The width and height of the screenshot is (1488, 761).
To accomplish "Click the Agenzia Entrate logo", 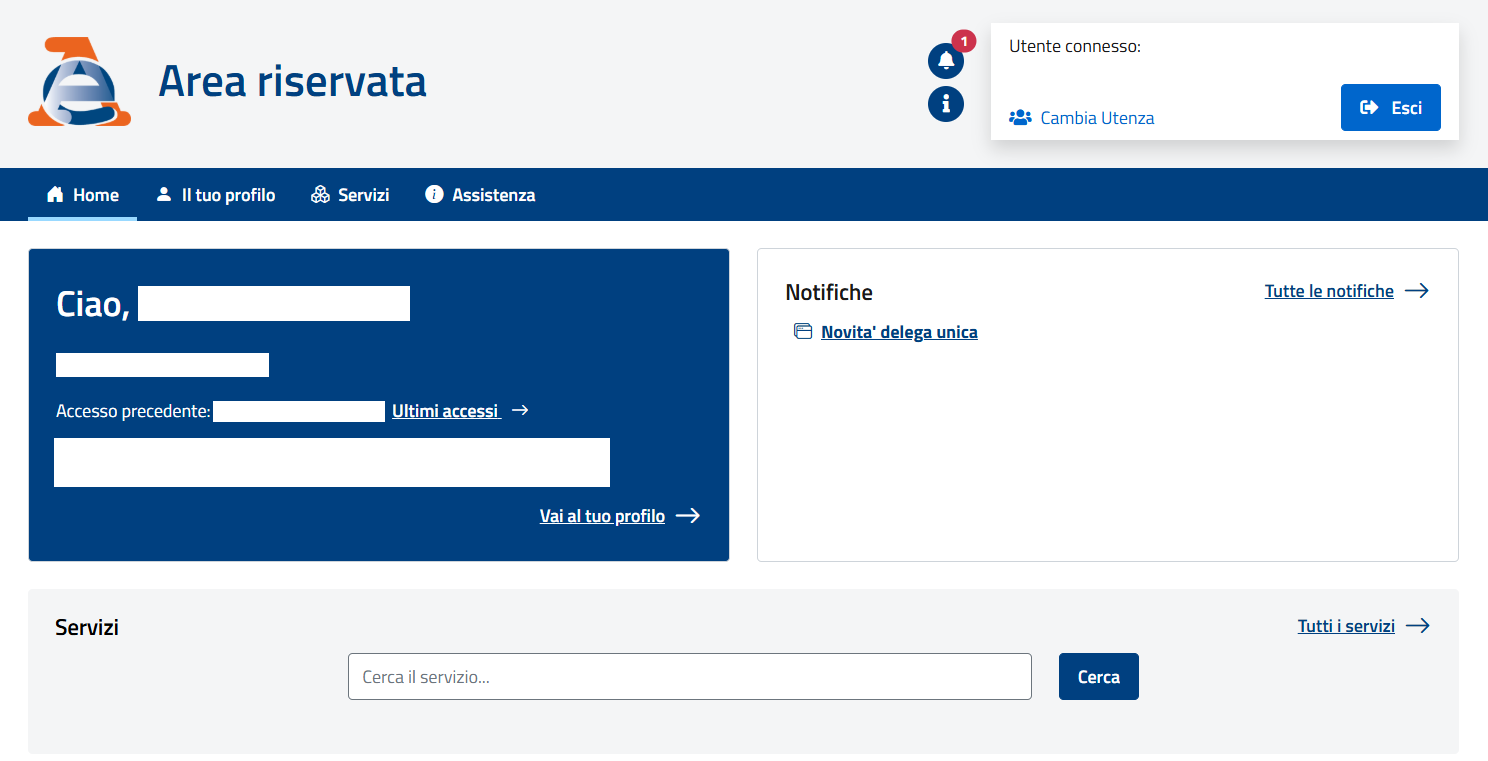I will [x=79, y=82].
